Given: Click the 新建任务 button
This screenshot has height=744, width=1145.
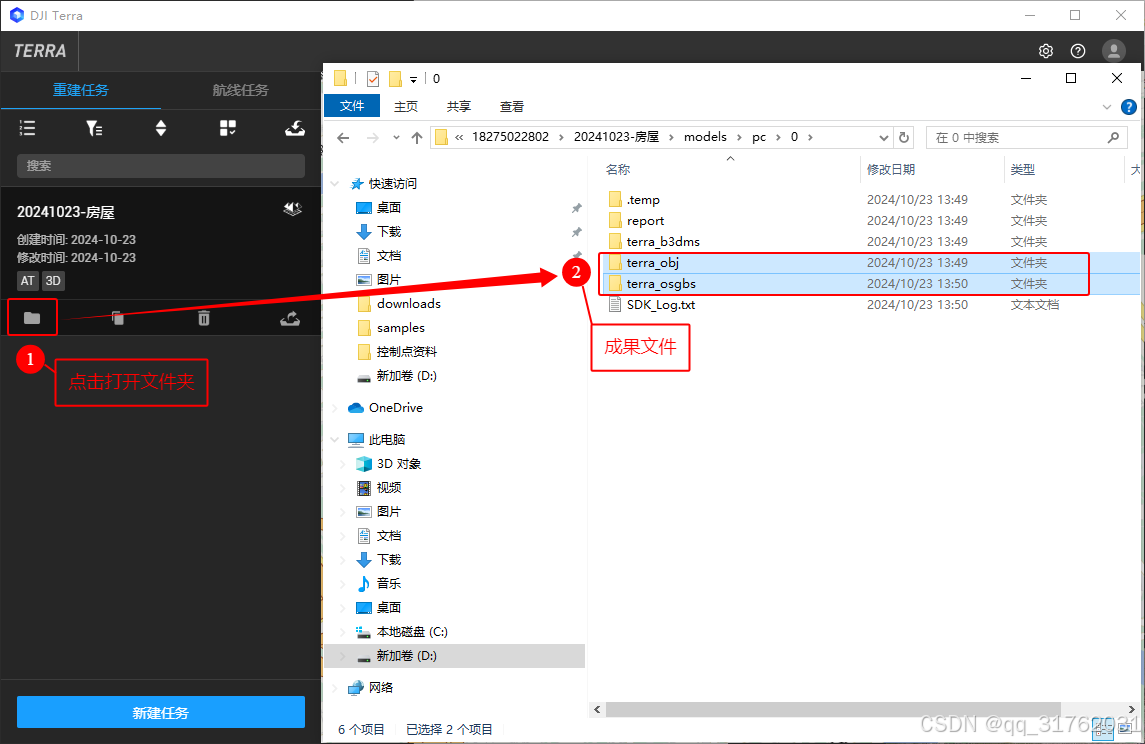Looking at the screenshot, I should (x=161, y=712).
